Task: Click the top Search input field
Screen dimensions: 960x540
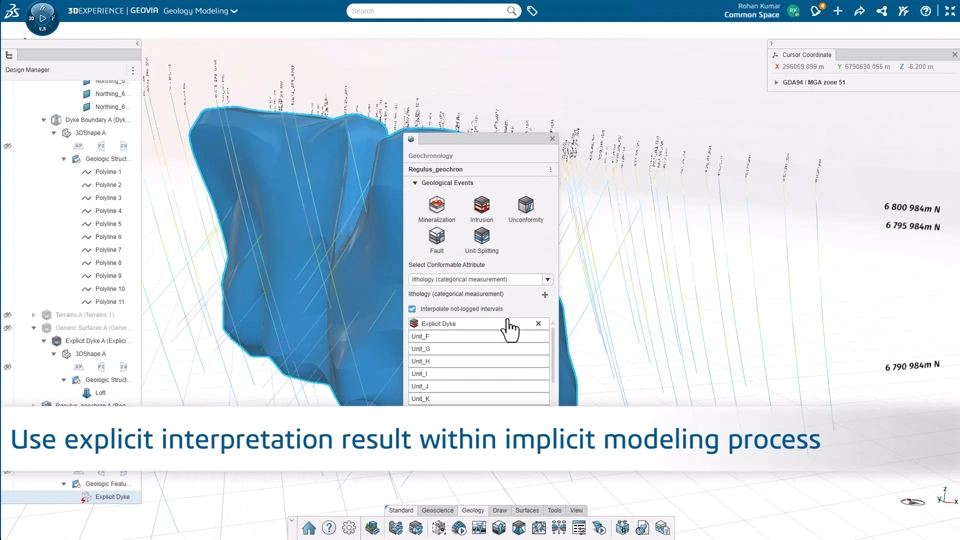Action: click(x=429, y=11)
